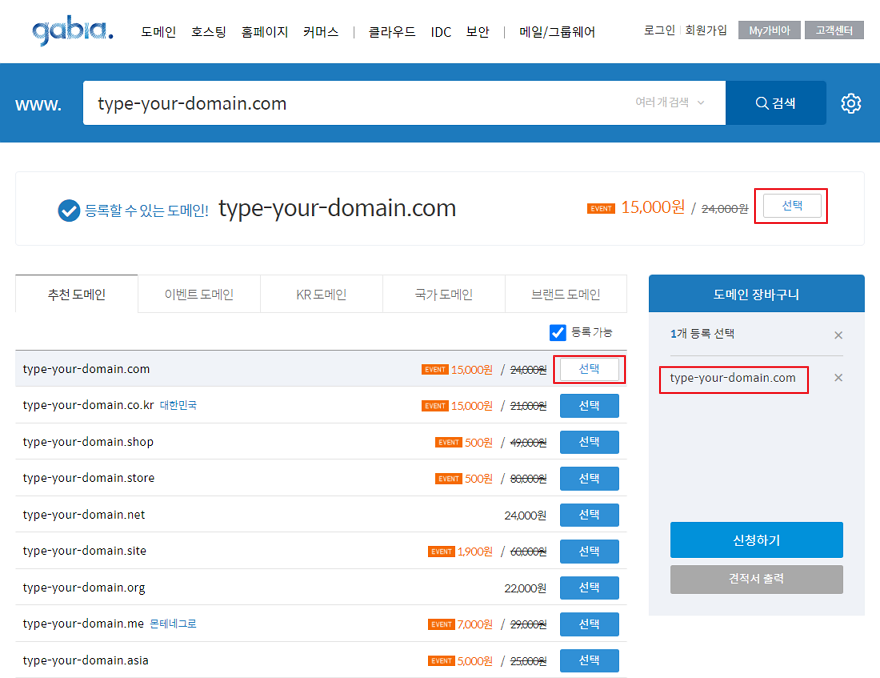Click the type-your-domain.shop row name

click(x=88, y=442)
